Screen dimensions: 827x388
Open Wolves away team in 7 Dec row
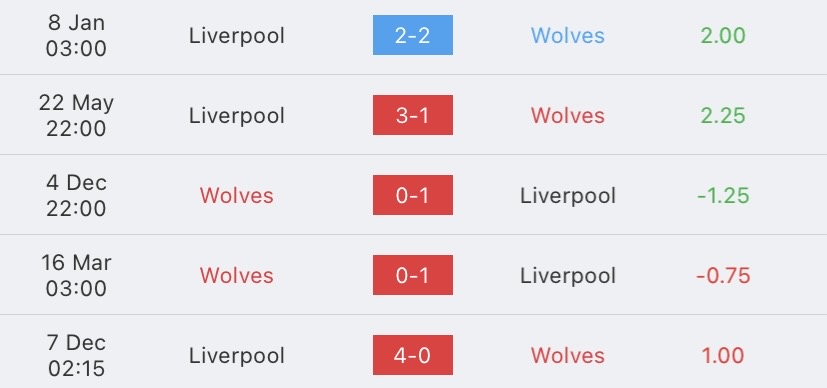(568, 355)
